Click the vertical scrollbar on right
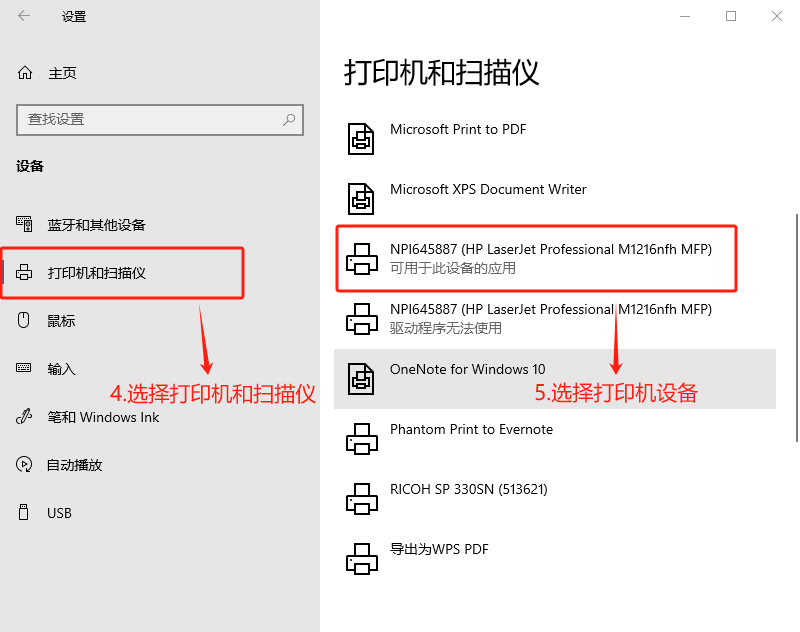This screenshot has height=632, width=800. pyautogui.click(x=796, y=327)
